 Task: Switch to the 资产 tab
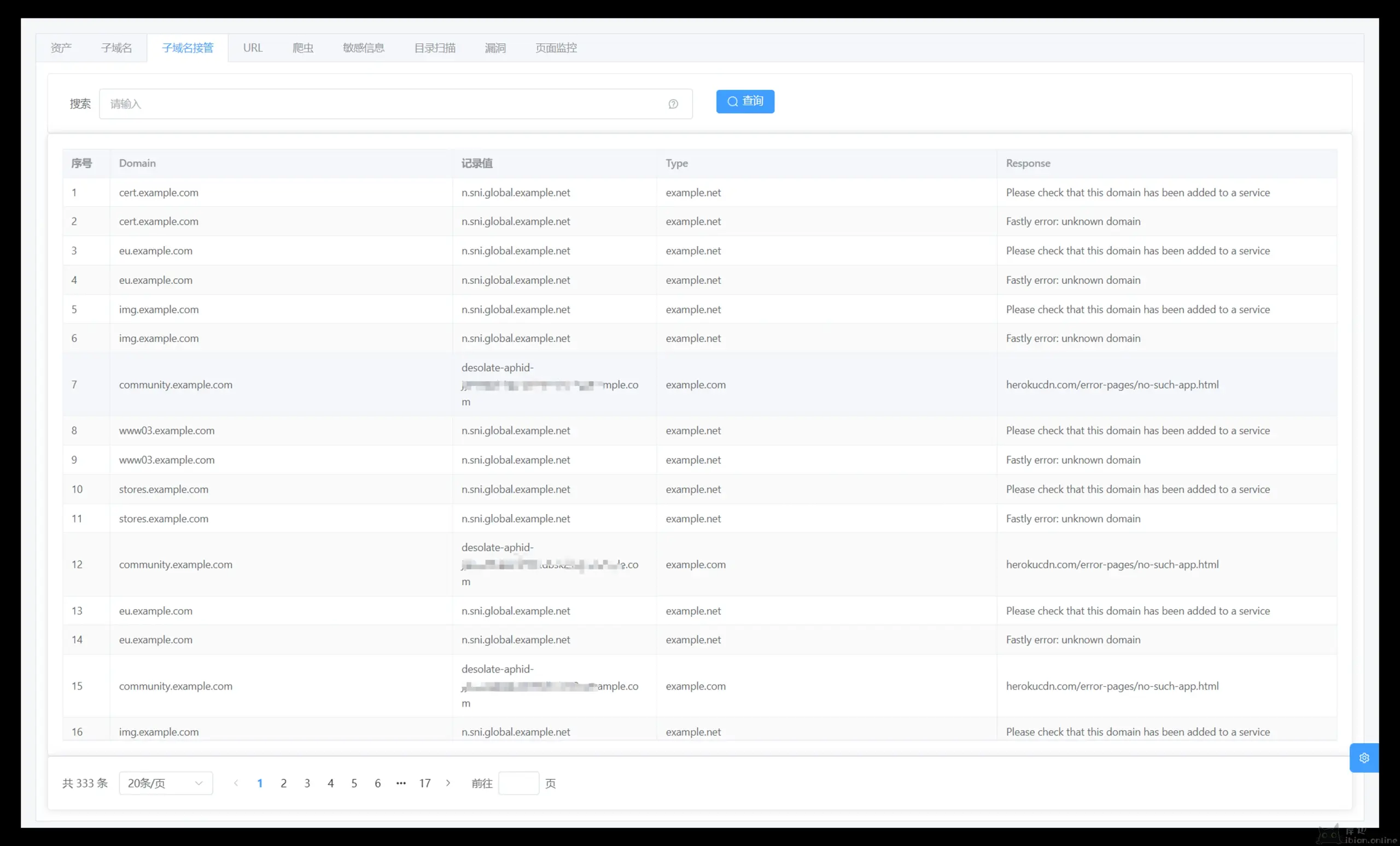click(61, 48)
